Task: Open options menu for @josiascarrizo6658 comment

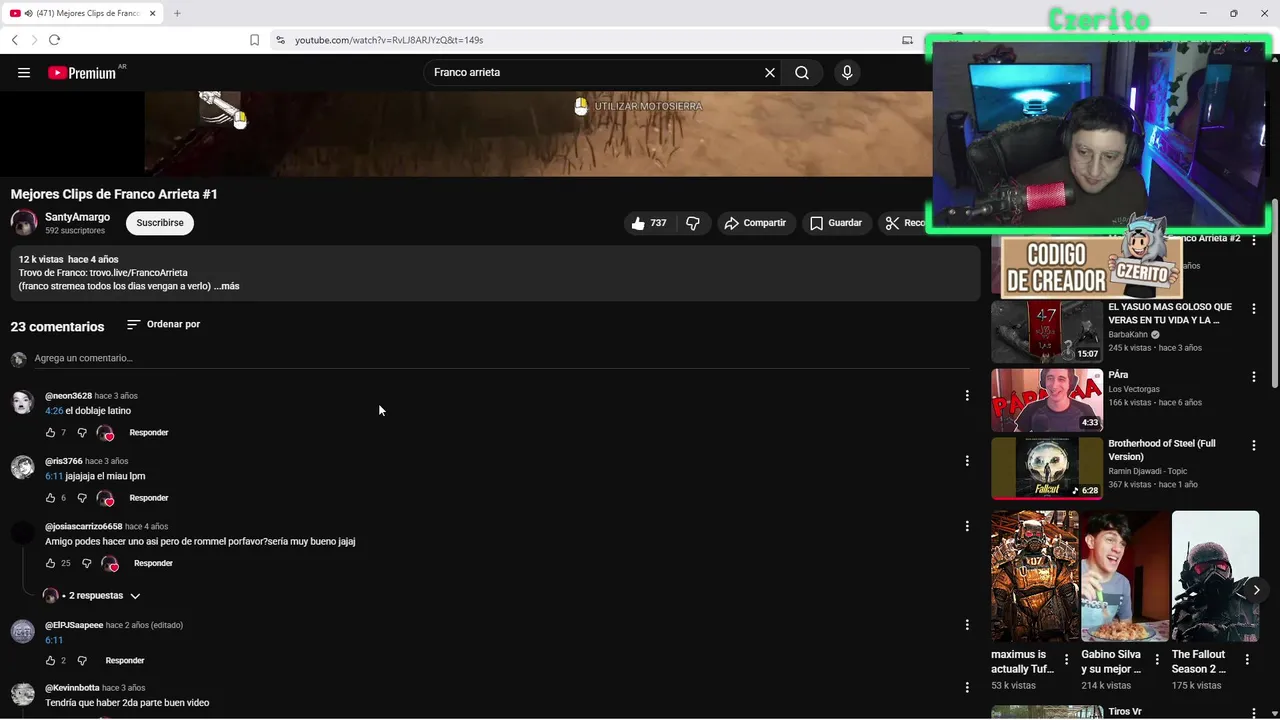Action: tap(967, 526)
